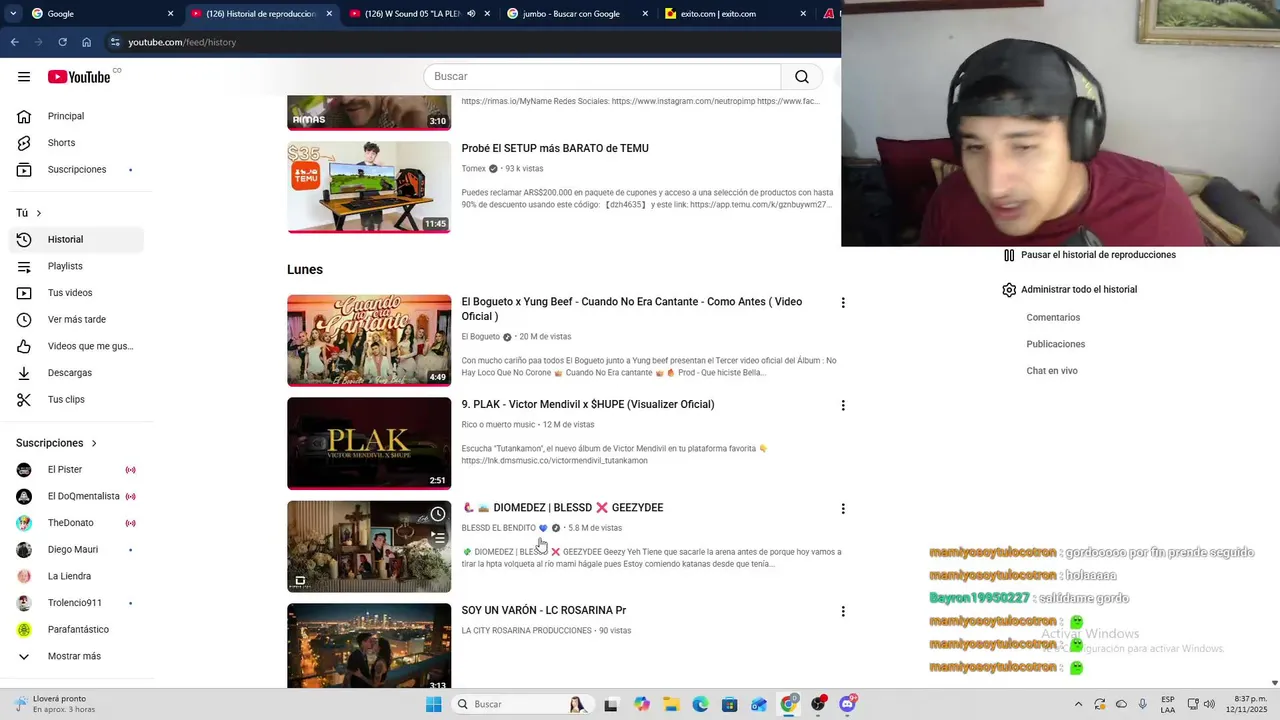This screenshot has width=1280, height=720.
Task: Open video title Probé El SETUP más BARATO
Action: pyautogui.click(x=555, y=149)
